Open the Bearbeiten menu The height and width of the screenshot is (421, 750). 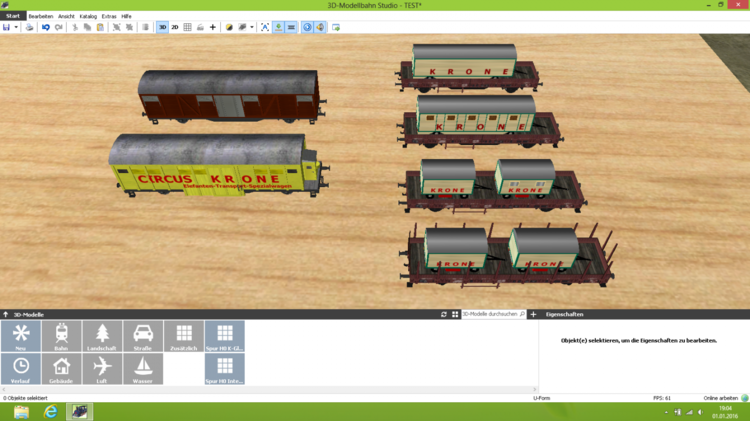pyautogui.click(x=40, y=16)
